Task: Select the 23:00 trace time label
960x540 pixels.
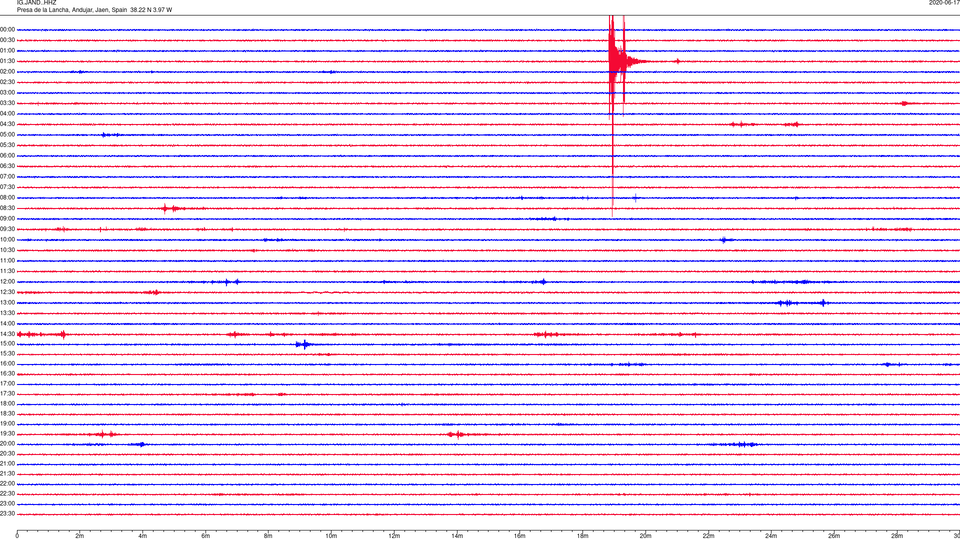Action: (7, 503)
